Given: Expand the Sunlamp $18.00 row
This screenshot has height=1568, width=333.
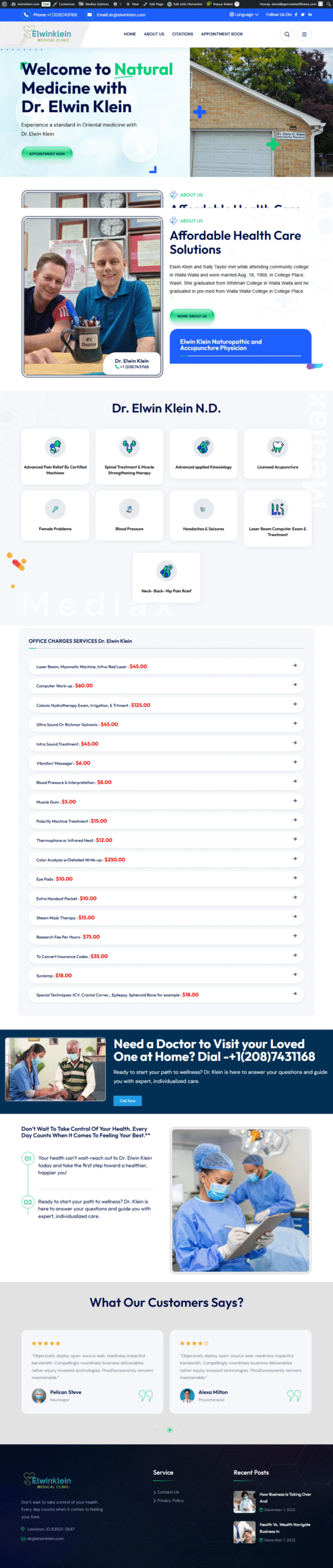Looking at the screenshot, I should coord(166,975).
